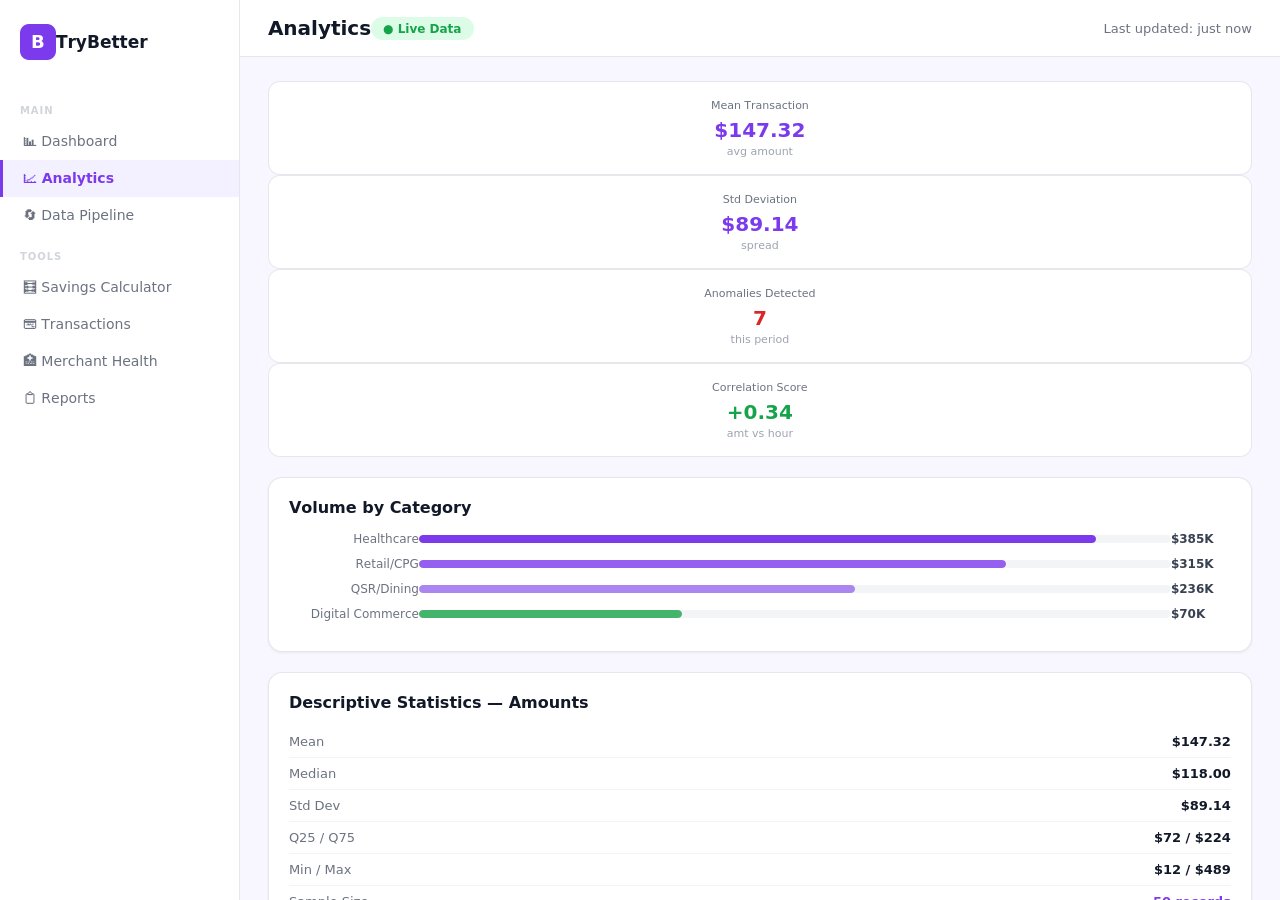
Task: Click the purple B logo in the sidebar
Action: (x=38, y=42)
